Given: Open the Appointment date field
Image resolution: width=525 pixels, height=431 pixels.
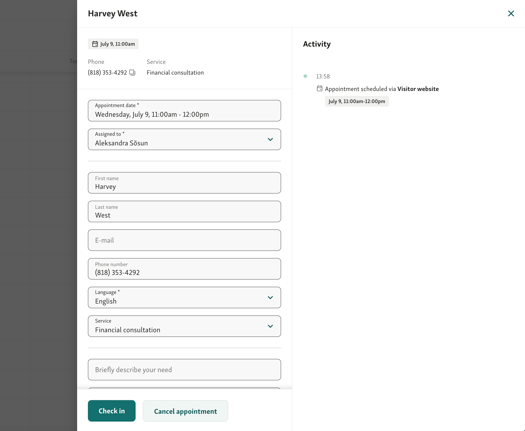Looking at the screenshot, I should pyautogui.click(x=184, y=111).
